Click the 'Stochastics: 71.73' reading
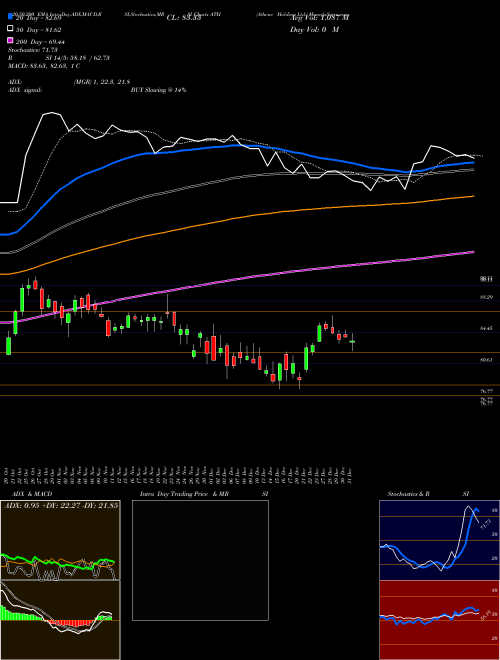The width and height of the screenshot is (500, 660). coord(33,50)
